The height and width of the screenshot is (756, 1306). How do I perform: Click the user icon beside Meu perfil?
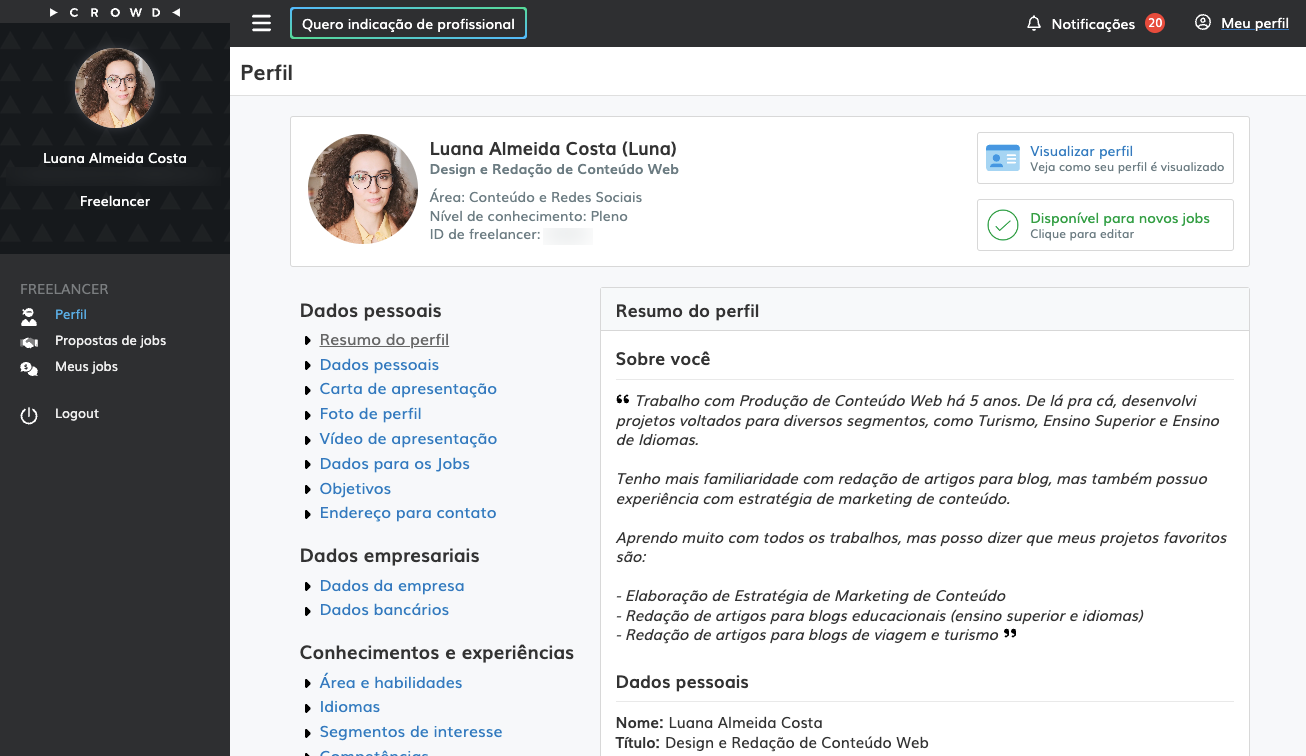(1203, 23)
